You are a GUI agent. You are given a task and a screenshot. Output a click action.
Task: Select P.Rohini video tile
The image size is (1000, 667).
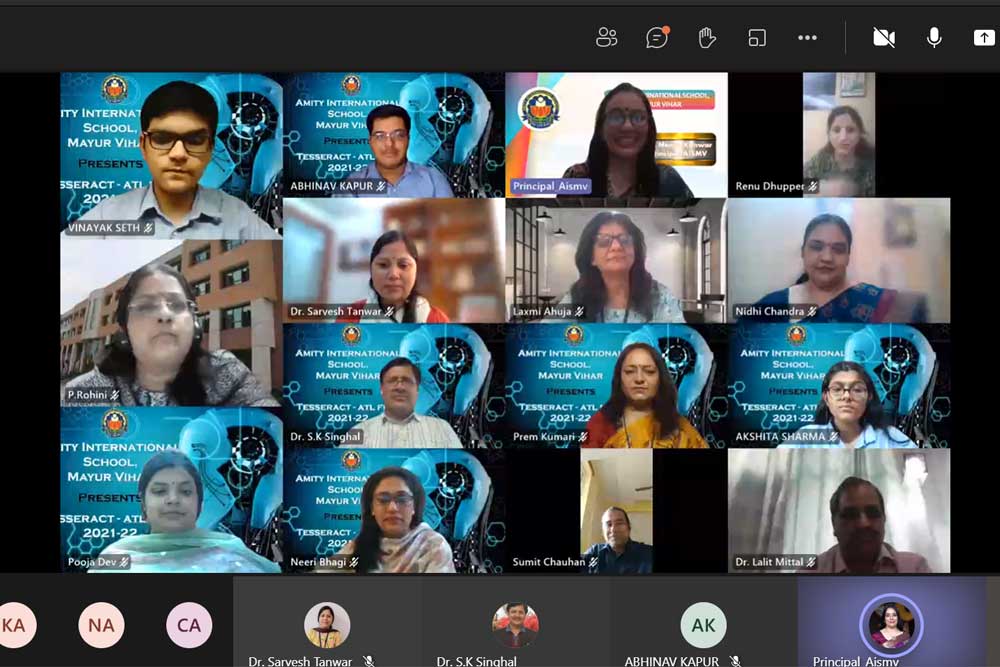point(172,323)
